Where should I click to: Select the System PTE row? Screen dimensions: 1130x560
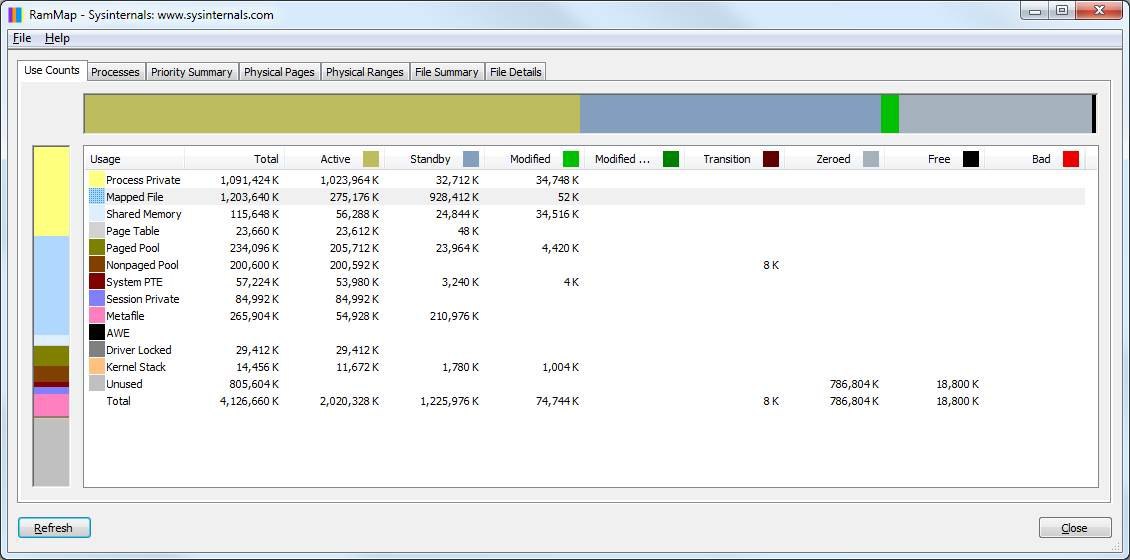(x=585, y=282)
